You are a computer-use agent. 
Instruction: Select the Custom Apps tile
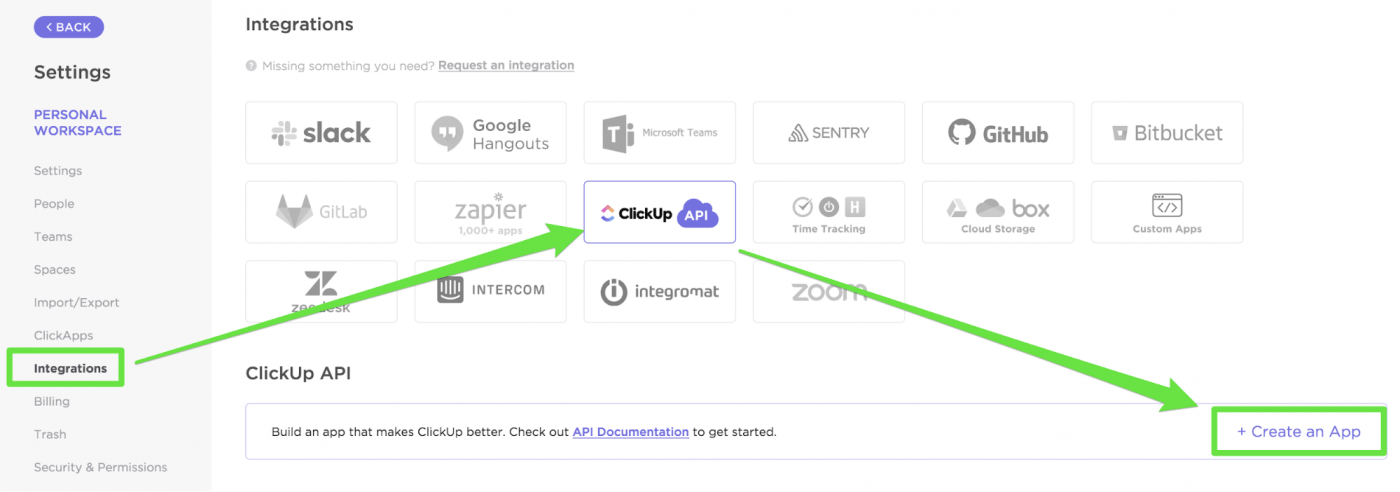(x=1166, y=212)
